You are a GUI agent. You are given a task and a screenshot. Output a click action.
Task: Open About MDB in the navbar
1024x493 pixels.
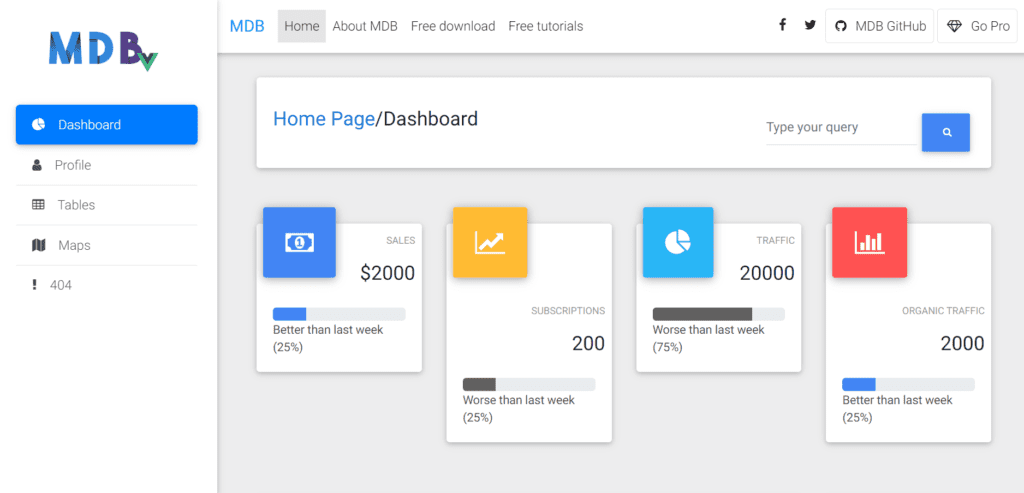tap(365, 26)
